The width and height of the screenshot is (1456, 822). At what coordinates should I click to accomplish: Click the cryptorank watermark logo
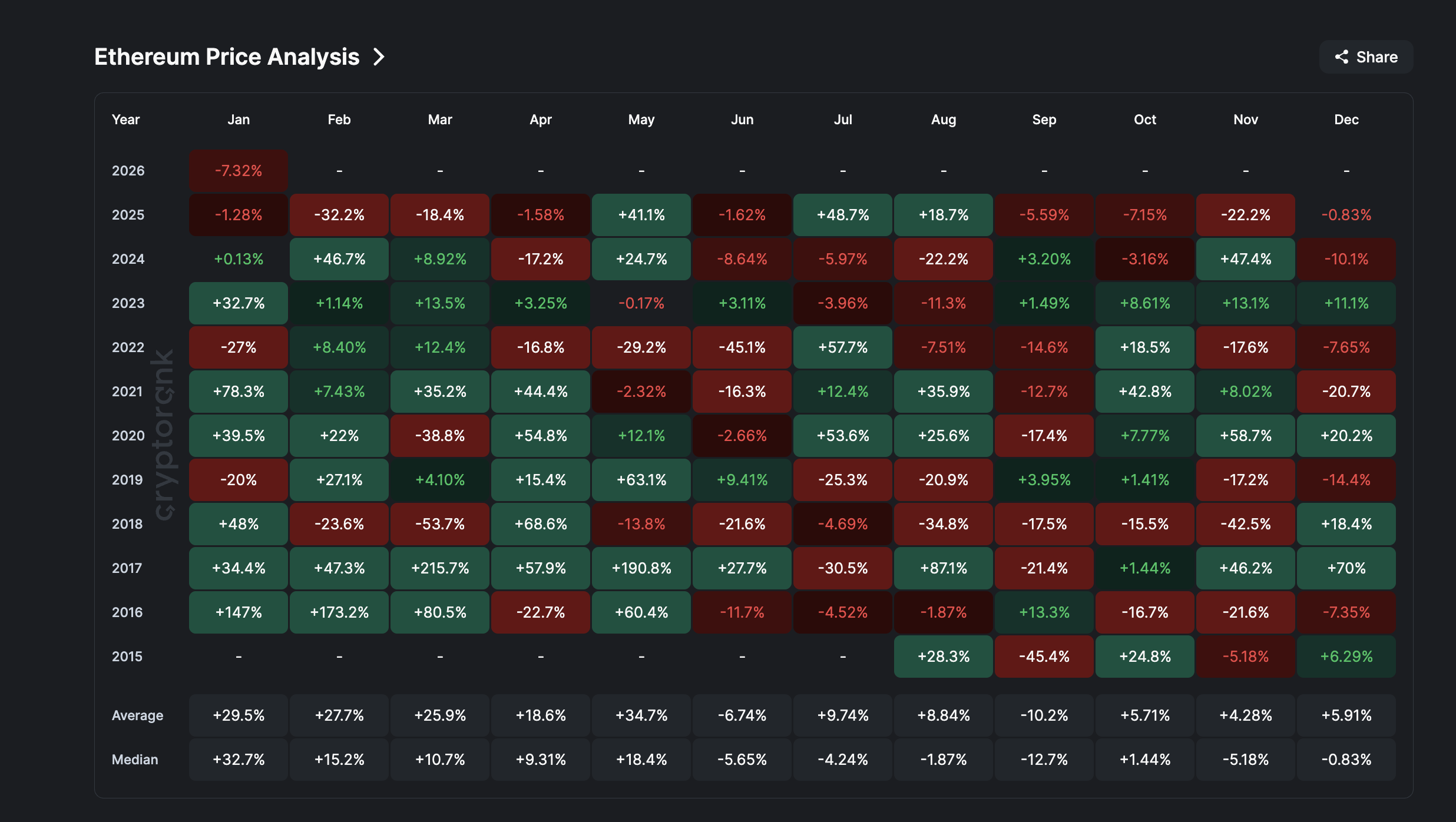click(x=164, y=435)
